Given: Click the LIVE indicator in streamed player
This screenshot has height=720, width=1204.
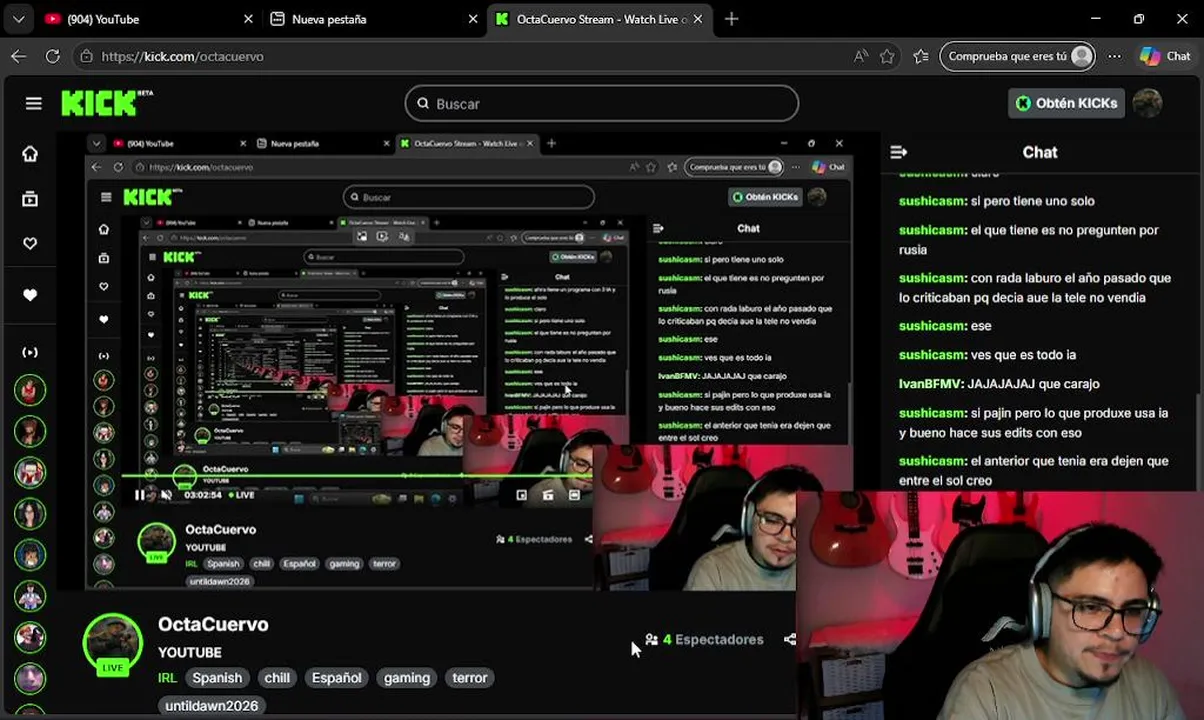Looking at the screenshot, I should click(242, 495).
